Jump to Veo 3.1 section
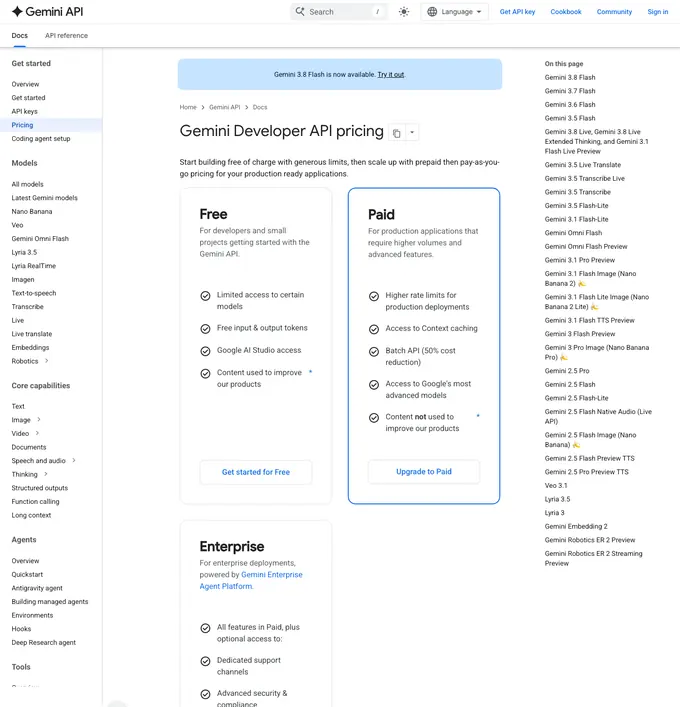Image resolution: width=680 pixels, height=707 pixels. (x=556, y=486)
